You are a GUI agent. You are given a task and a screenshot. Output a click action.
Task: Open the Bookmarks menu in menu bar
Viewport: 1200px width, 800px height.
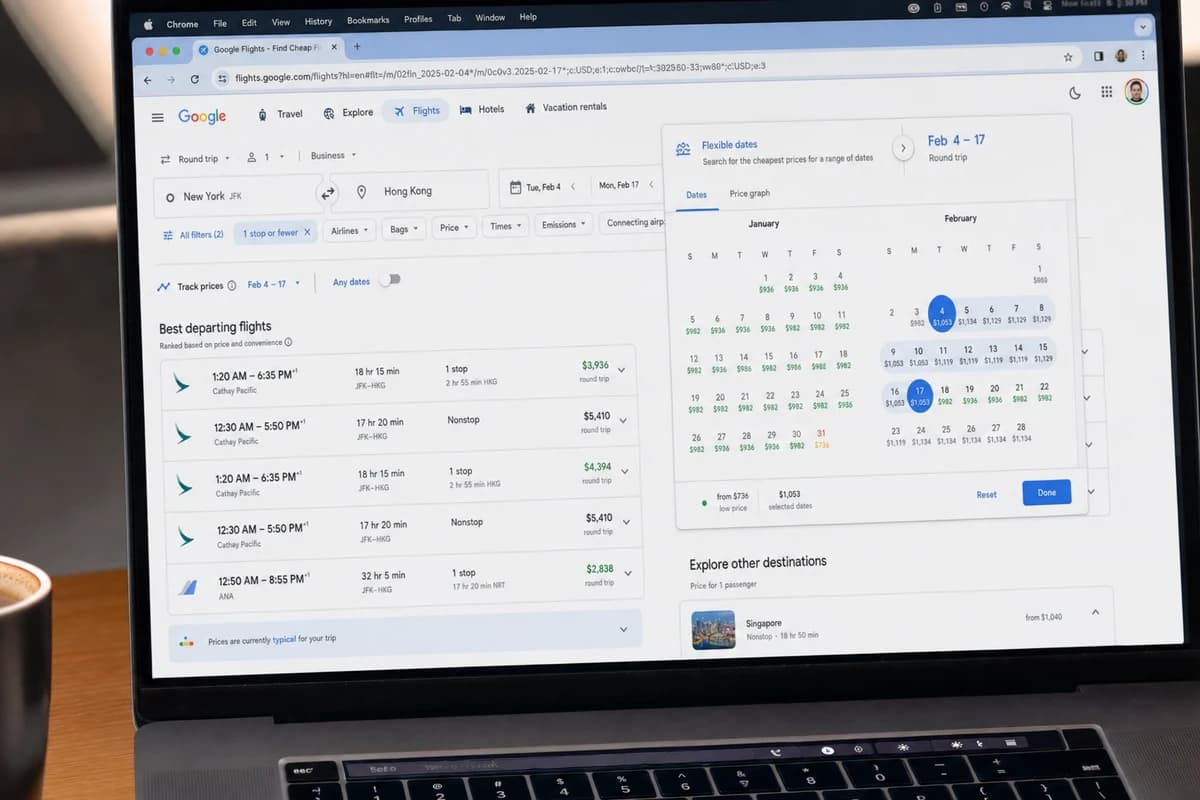[368, 20]
